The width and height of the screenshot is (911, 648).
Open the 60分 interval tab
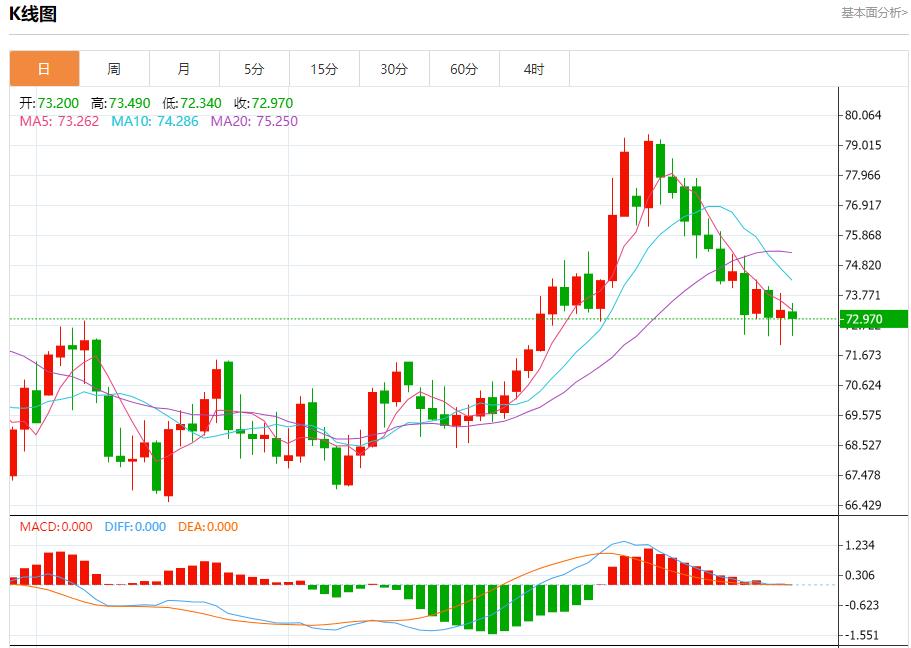pos(464,69)
